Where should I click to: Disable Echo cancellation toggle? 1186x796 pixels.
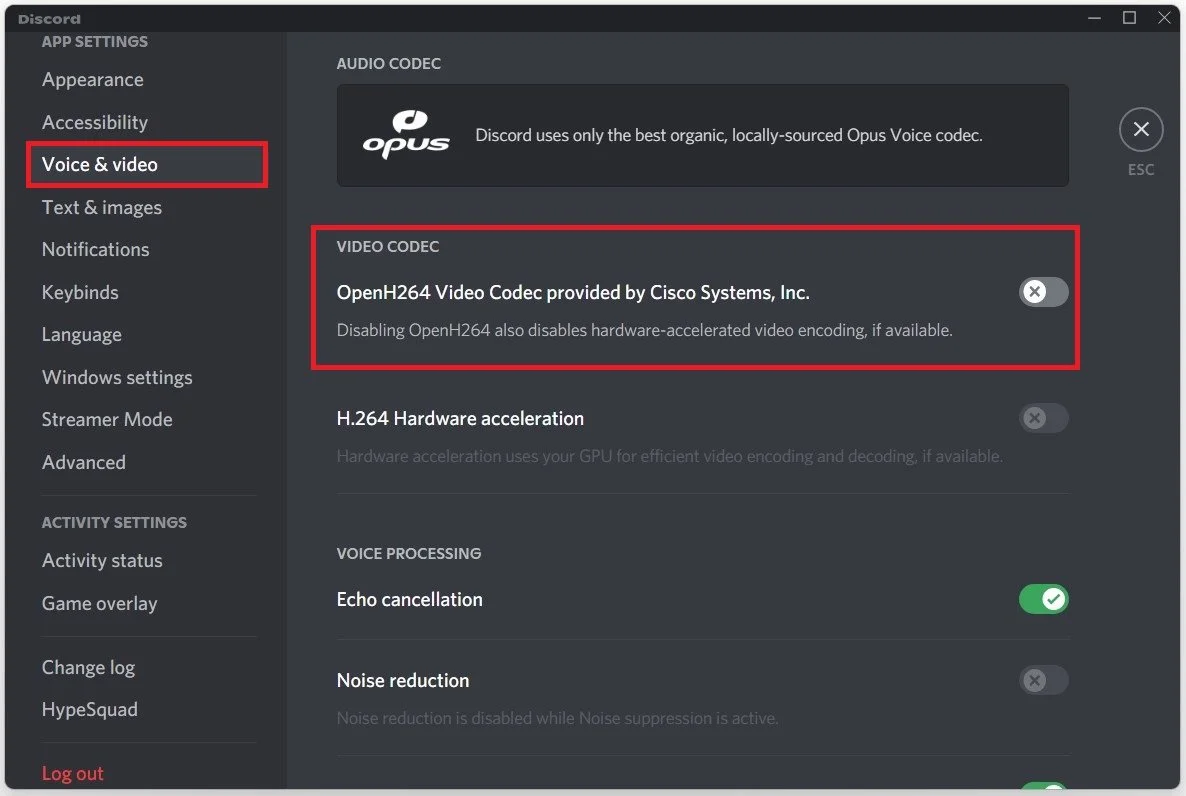[x=1043, y=599]
